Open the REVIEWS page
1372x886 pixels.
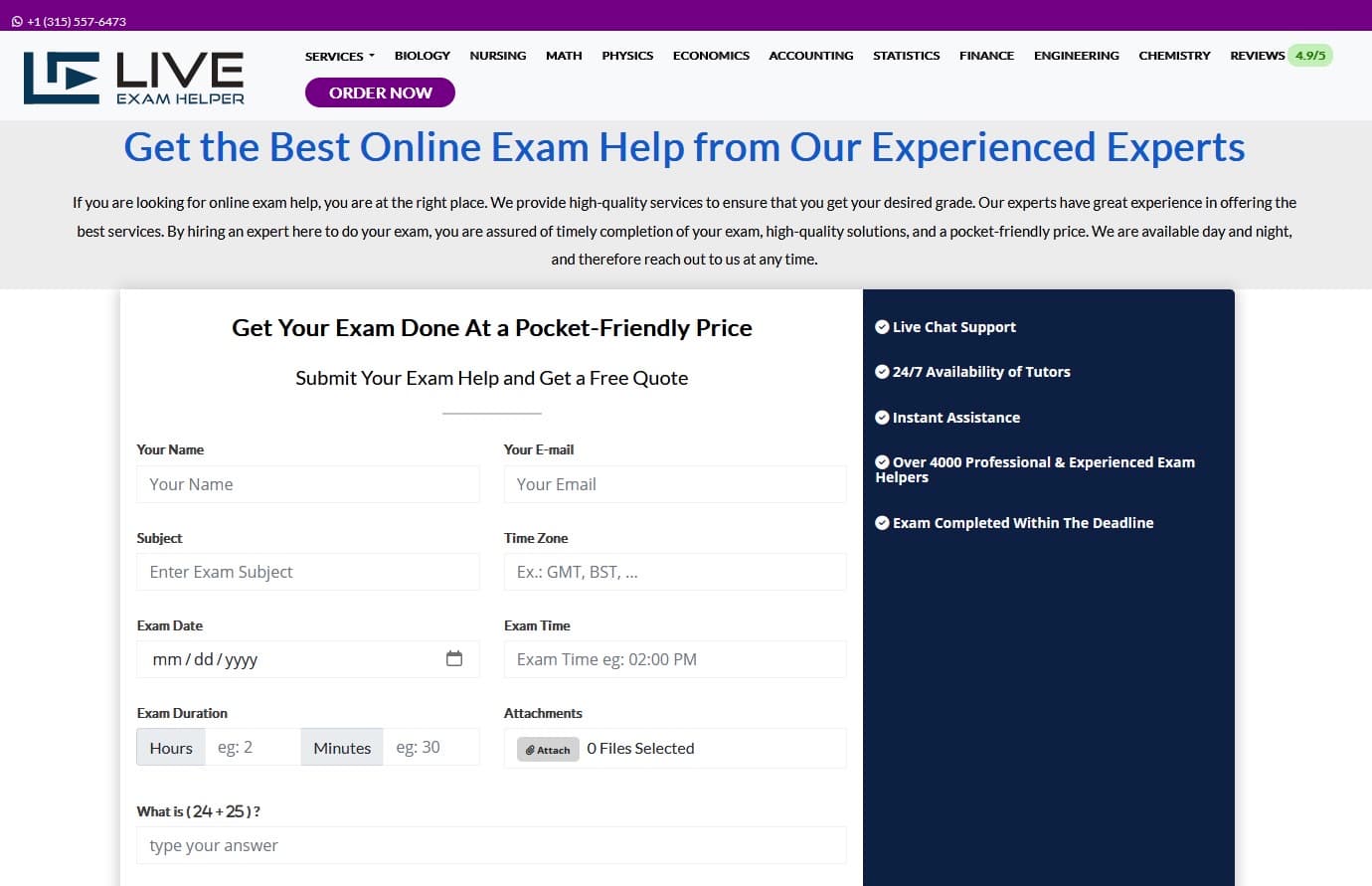coord(1257,56)
